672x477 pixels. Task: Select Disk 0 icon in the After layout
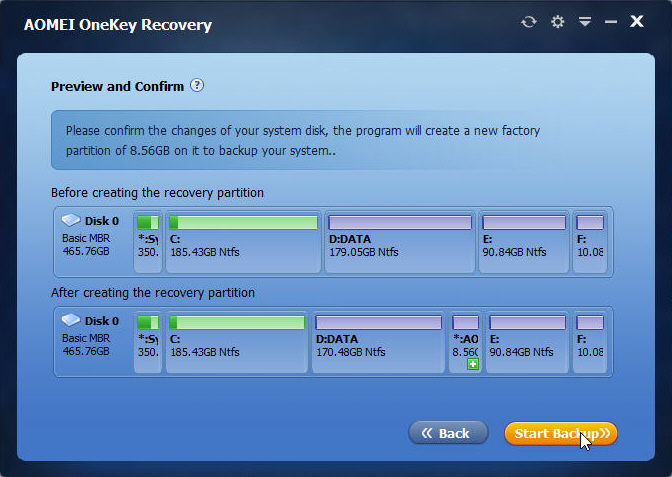71,320
